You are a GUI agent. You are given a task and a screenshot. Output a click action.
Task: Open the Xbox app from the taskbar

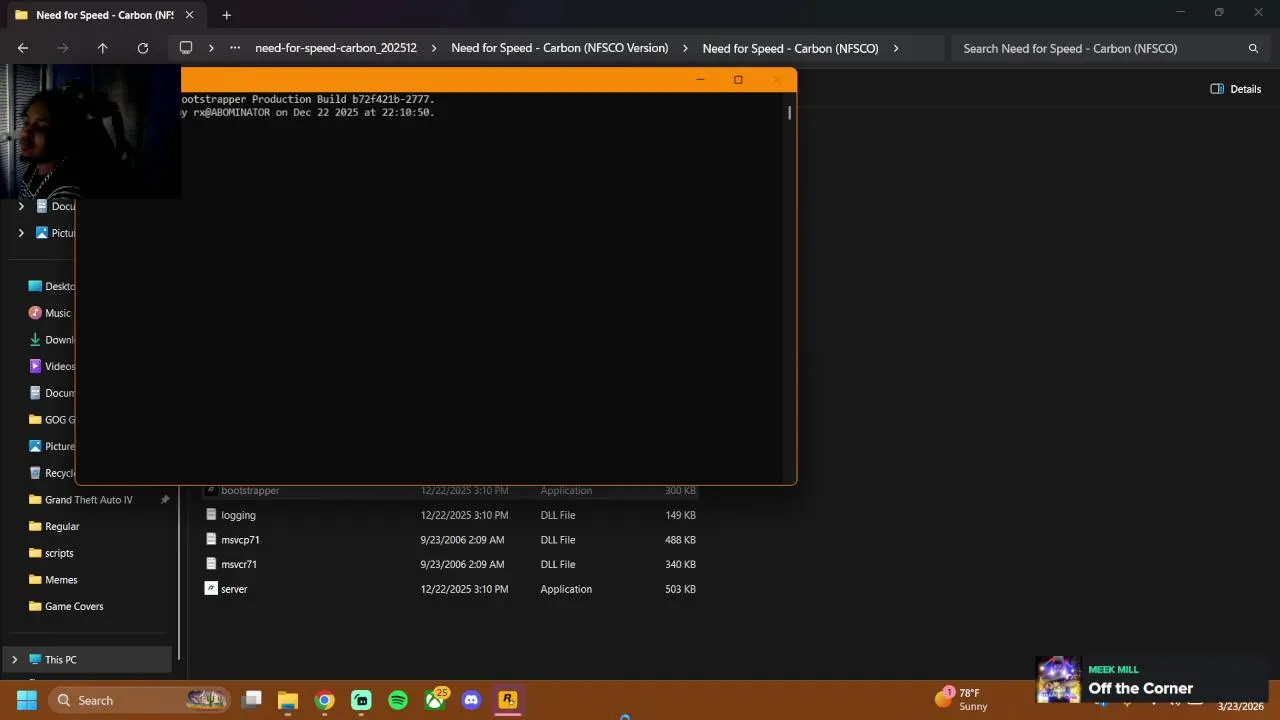tap(435, 700)
